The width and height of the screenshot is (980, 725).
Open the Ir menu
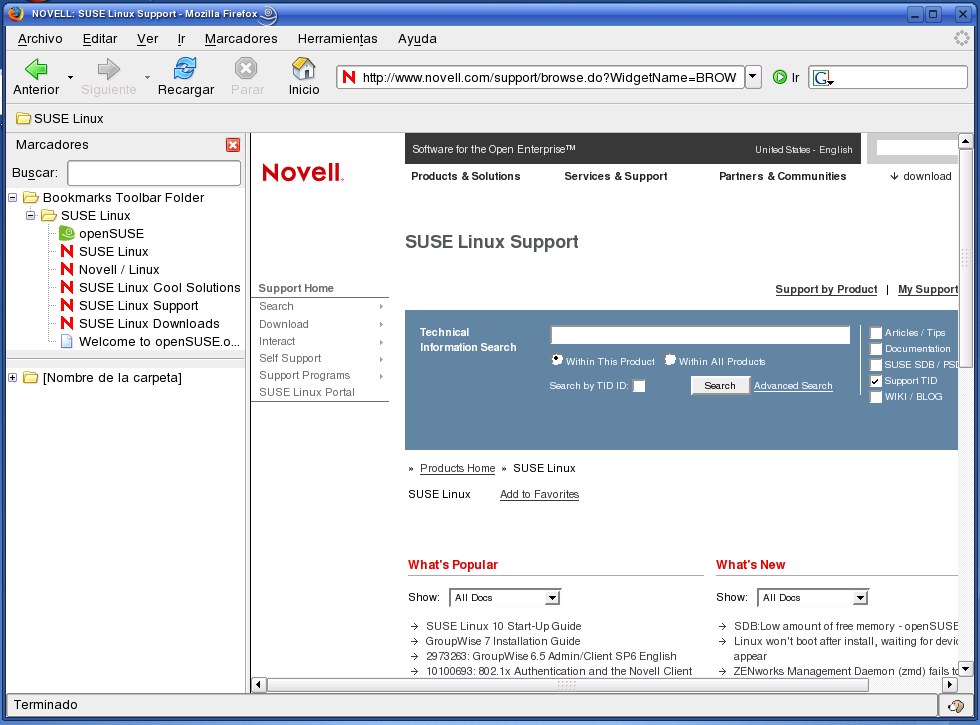pyautogui.click(x=181, y=39)
